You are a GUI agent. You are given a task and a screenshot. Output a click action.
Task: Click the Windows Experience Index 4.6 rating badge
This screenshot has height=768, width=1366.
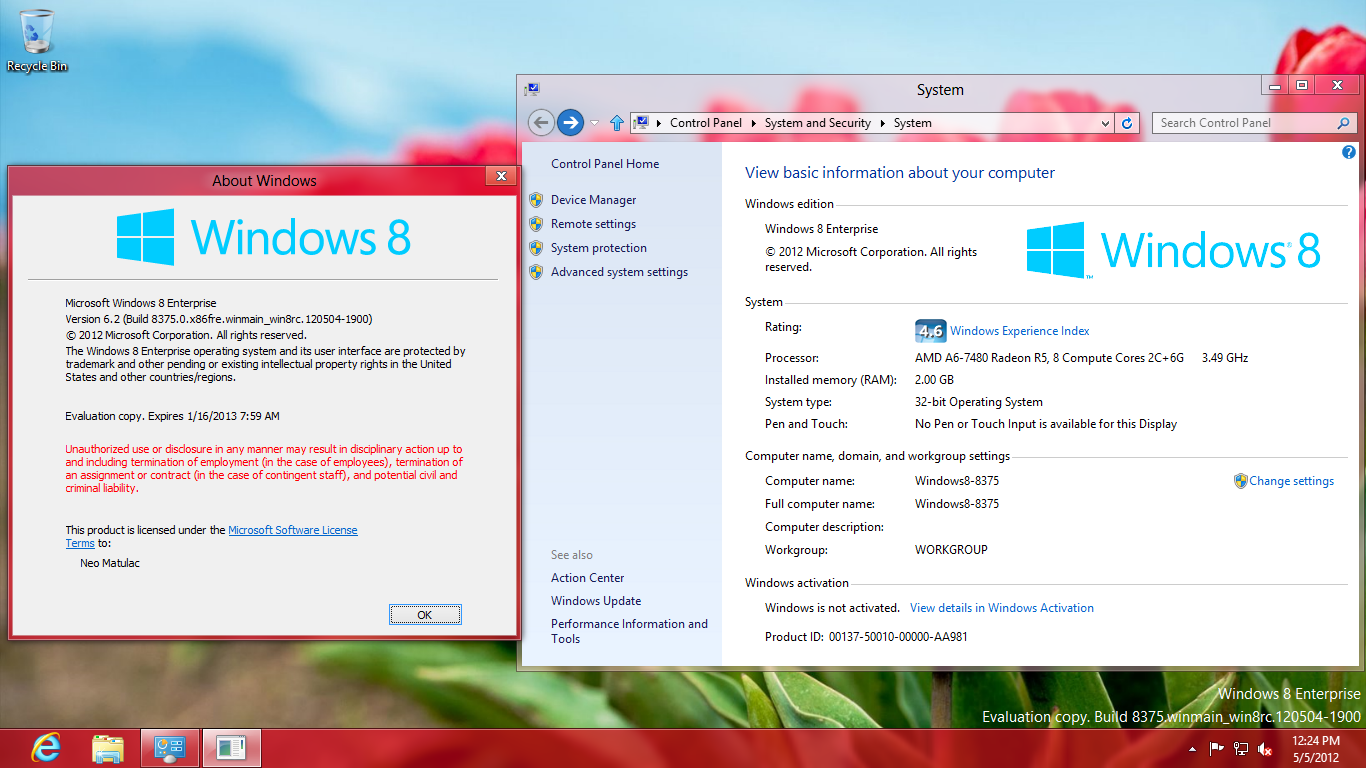[930, 331]
